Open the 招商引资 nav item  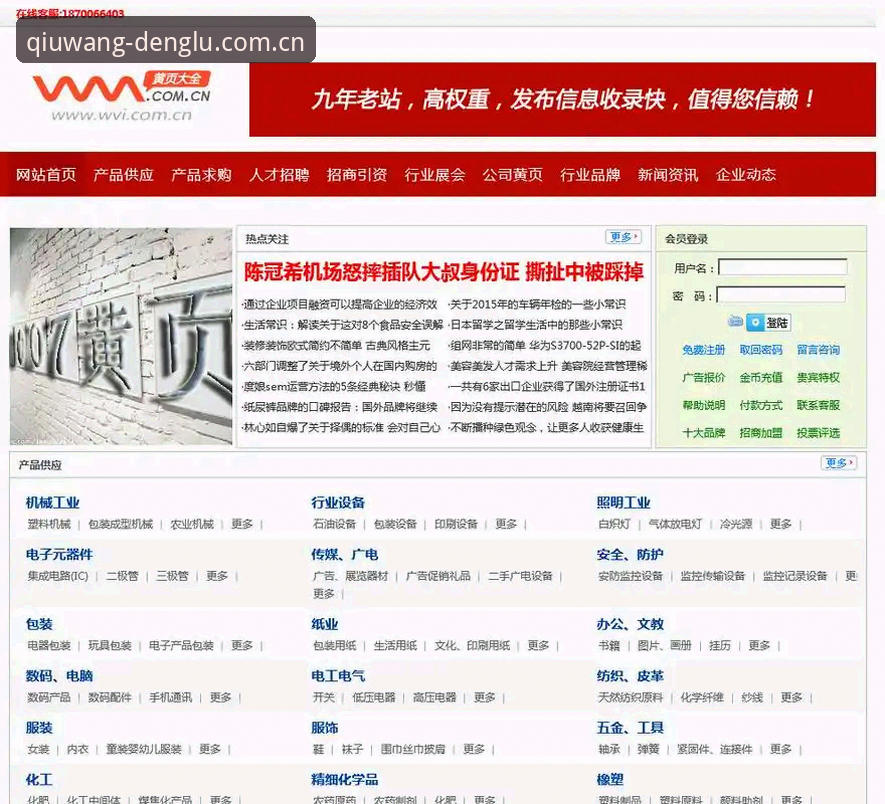click(x=357, y=174)
